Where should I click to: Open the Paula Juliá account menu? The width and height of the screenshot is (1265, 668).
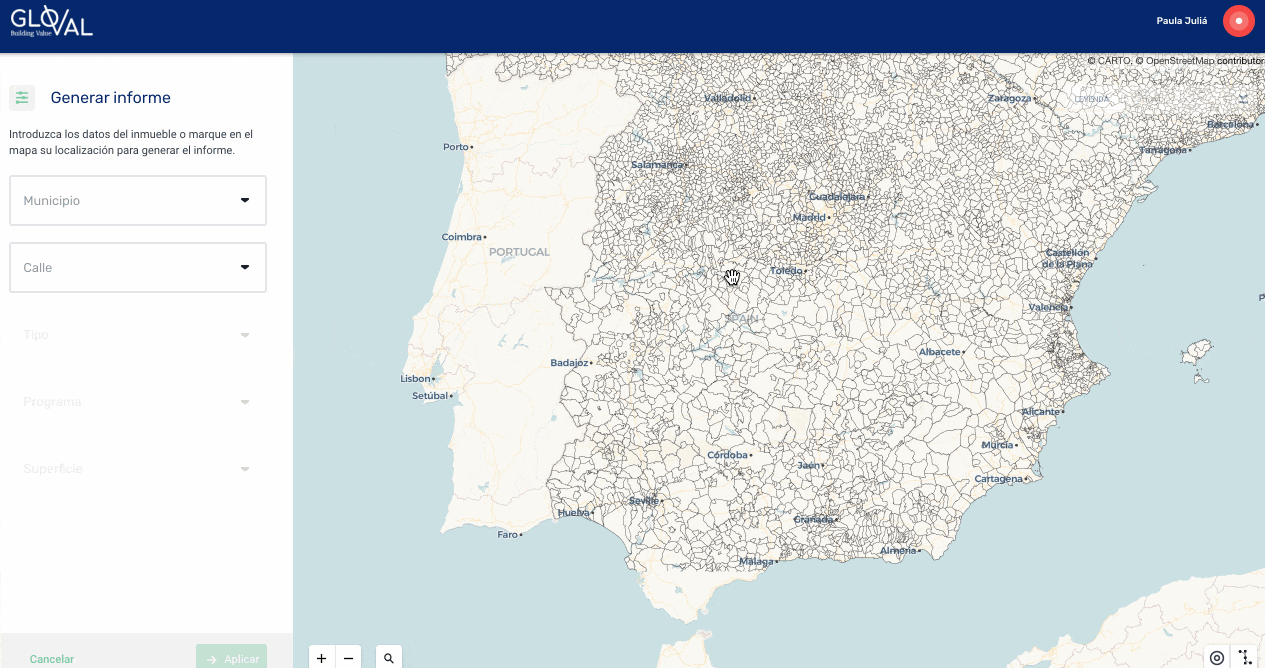click(1181, 20)
